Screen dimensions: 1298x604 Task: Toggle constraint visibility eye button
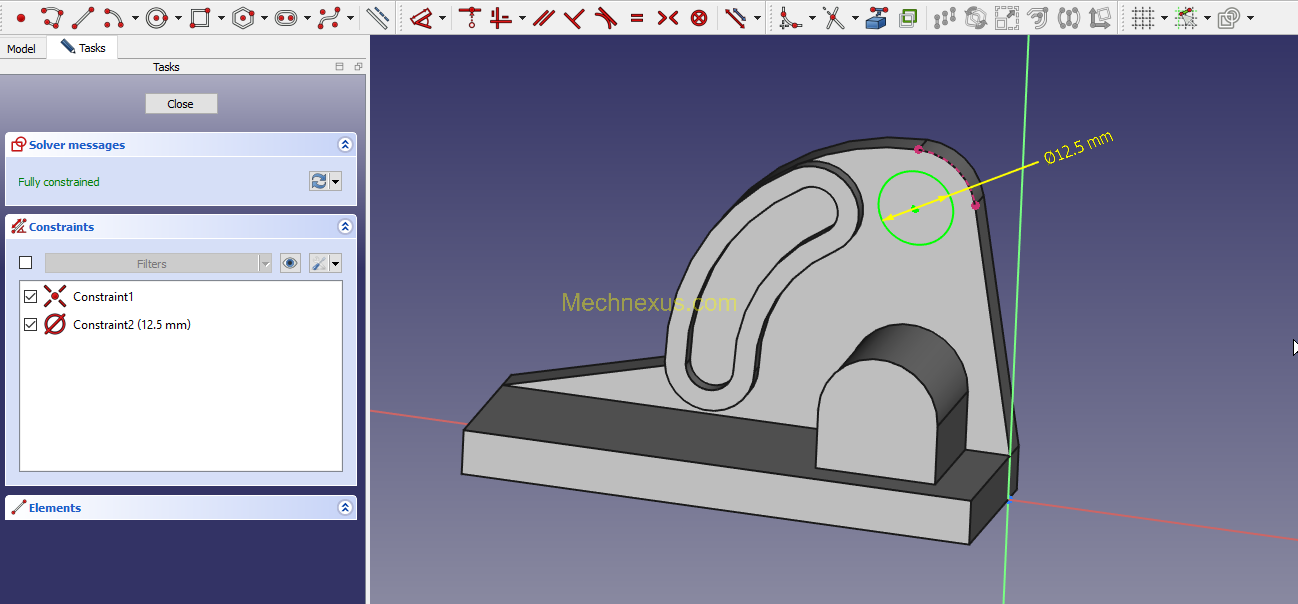[290, 263]
